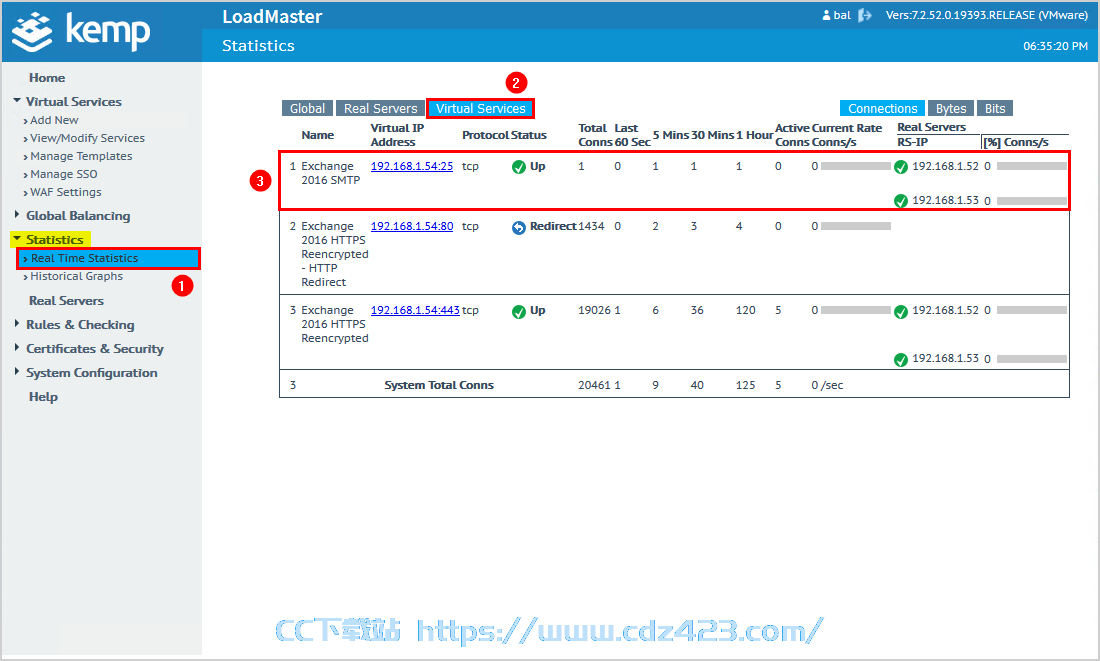Open the 192.168.1.54:25 virtual service link
1100x661 pixels.
412,166
